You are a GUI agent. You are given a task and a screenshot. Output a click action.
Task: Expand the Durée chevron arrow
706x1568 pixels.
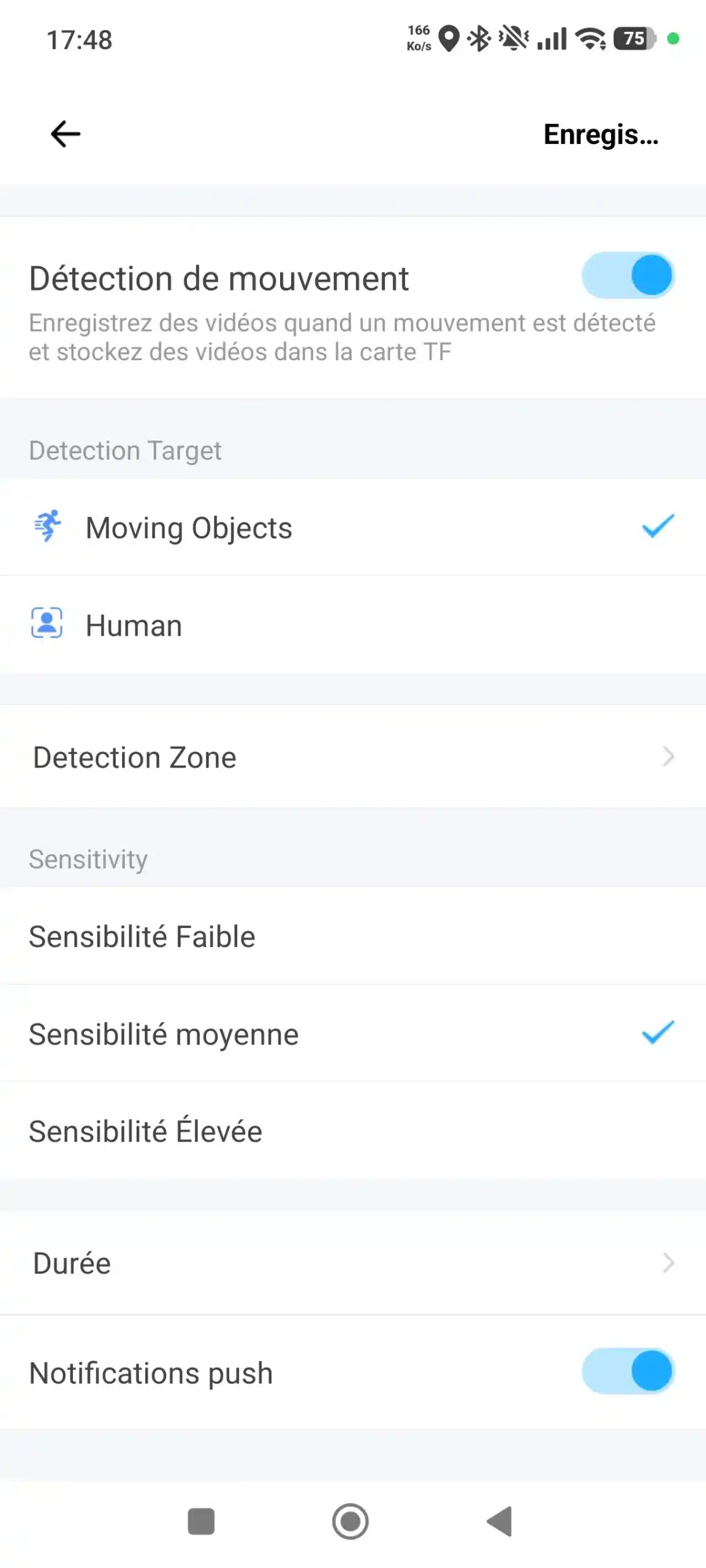point(668,1263)
